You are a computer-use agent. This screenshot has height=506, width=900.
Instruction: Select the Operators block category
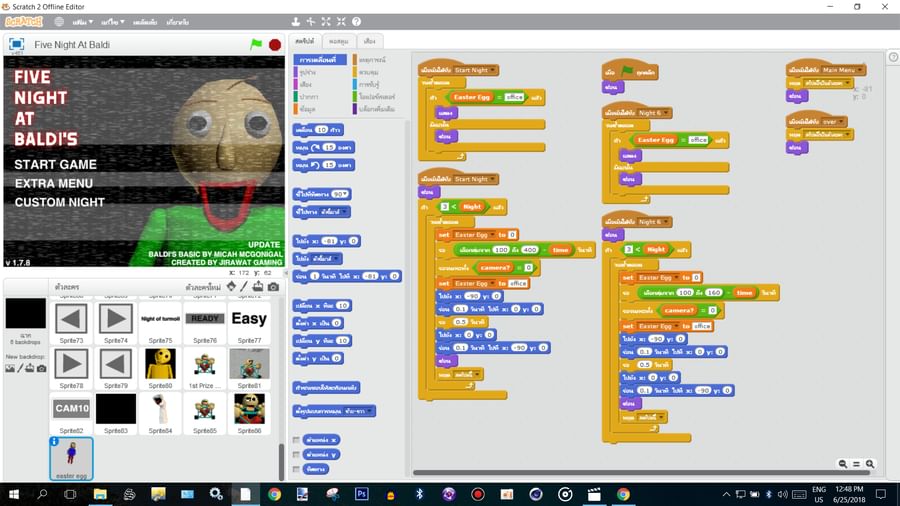377,96
